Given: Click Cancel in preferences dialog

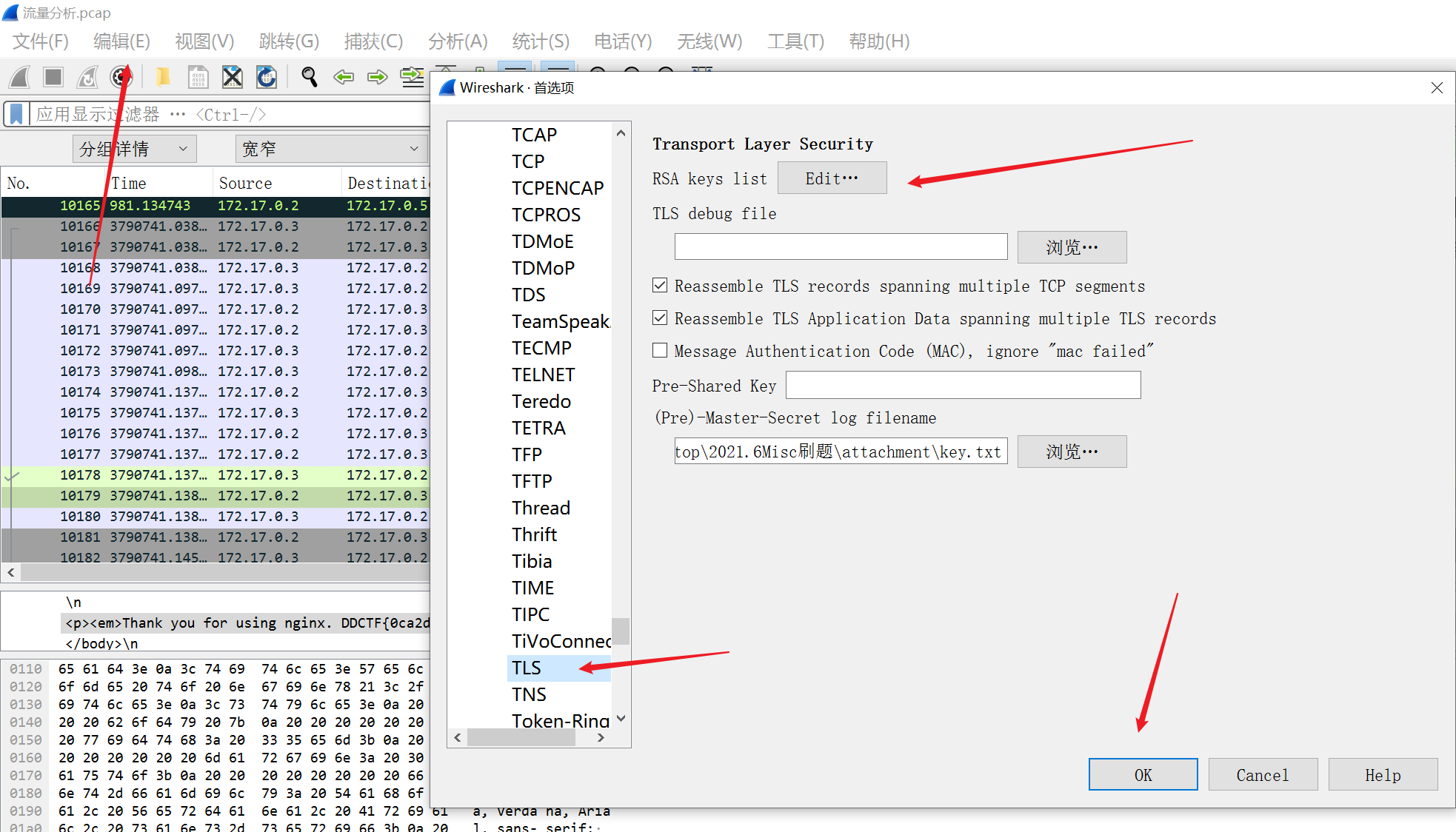Looking at the screenshot, I should [1263, 774].
